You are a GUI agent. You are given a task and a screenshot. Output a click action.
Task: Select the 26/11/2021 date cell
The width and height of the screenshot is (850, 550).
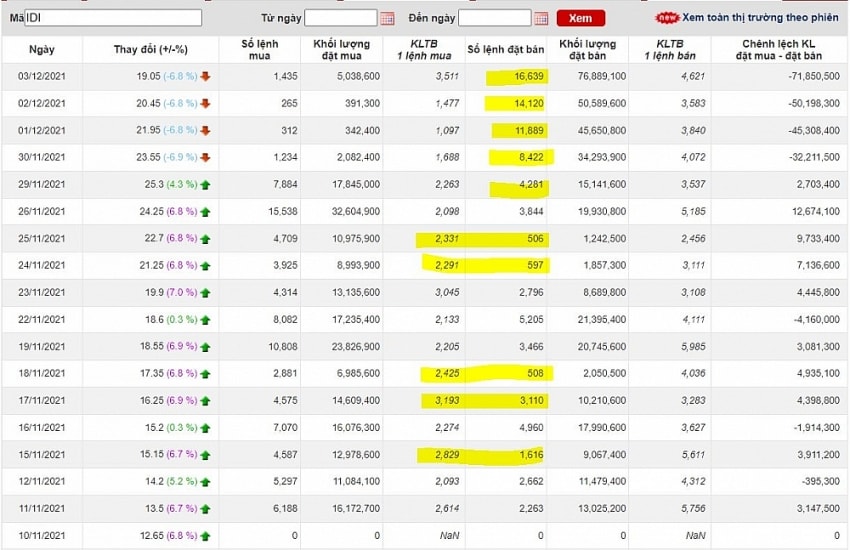[42, 212]
